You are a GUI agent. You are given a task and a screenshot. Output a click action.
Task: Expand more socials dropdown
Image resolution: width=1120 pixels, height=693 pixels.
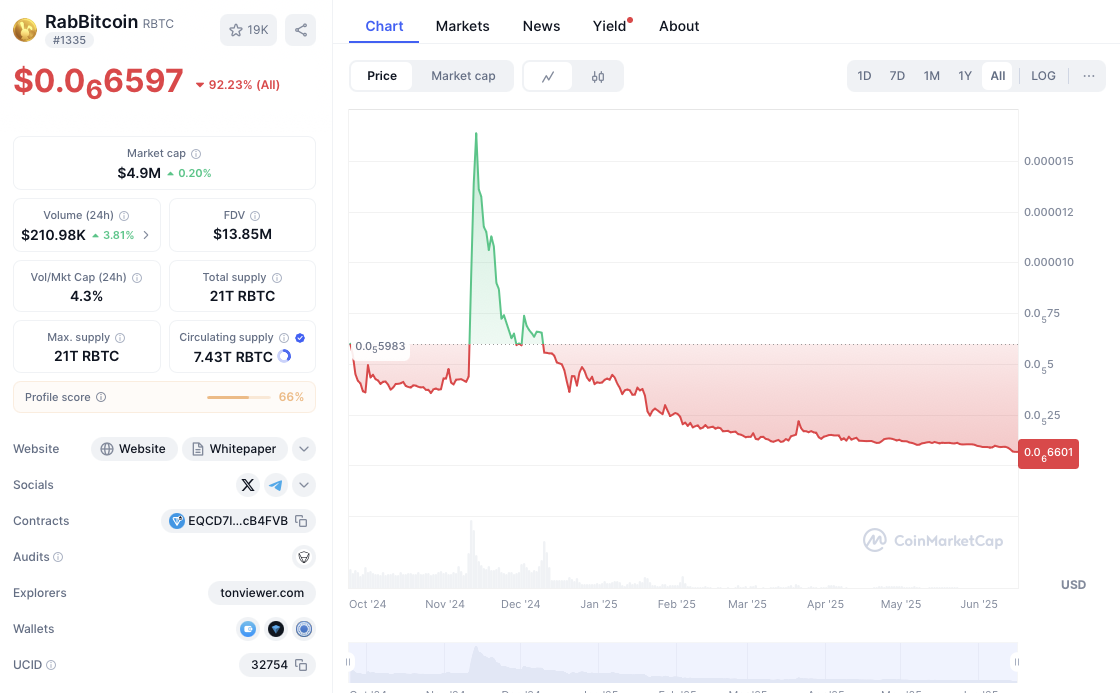pos(304,485)
